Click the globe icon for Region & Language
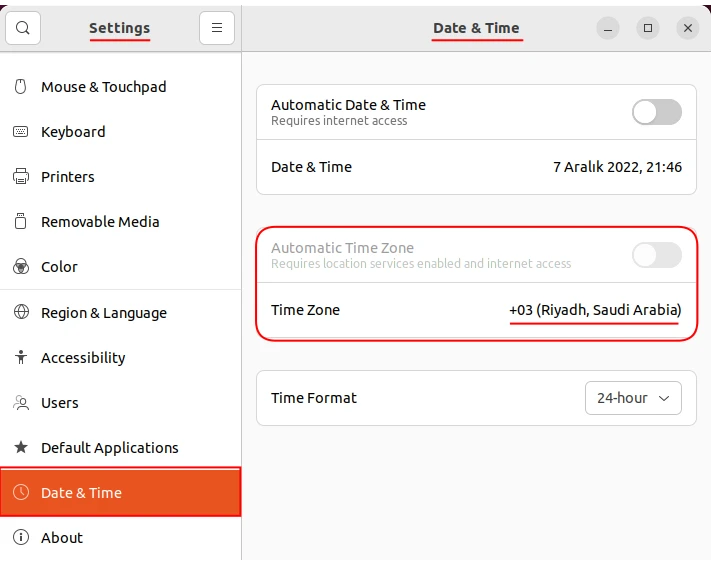The image size is (714, 565). (x=20, y=313)
